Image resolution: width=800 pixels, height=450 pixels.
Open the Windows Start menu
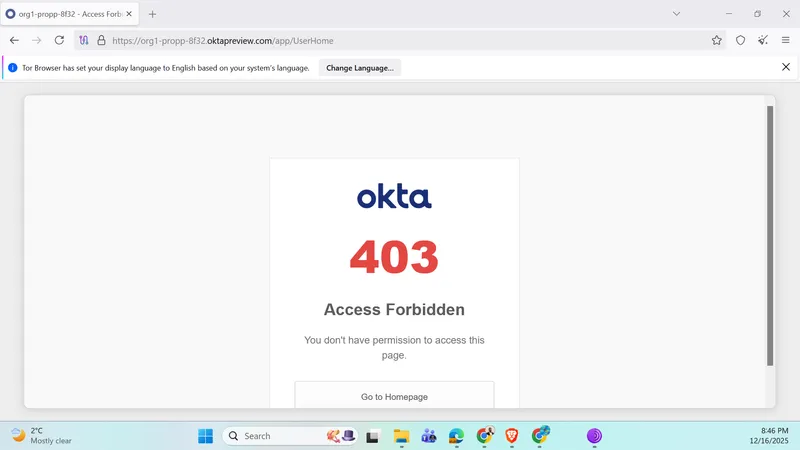tap(206, 436)
